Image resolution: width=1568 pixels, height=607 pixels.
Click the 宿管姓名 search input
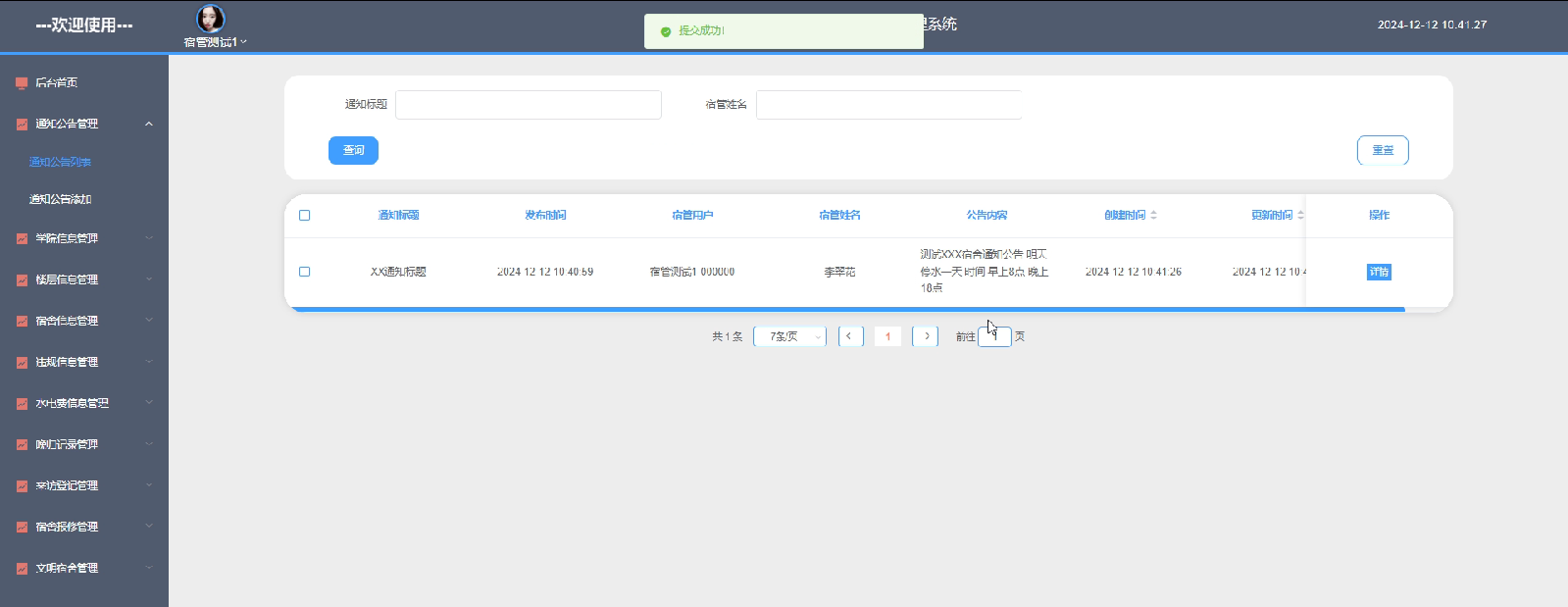click(888, 105)
